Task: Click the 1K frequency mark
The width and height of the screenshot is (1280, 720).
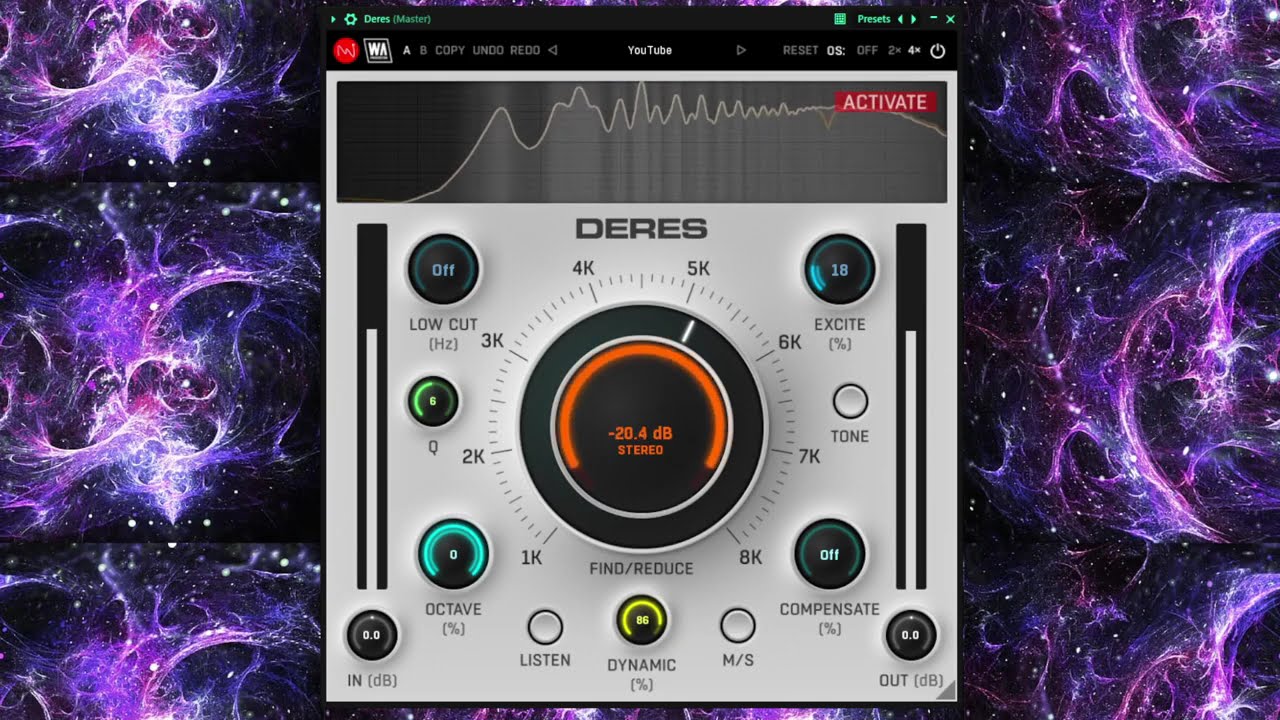Action: coord(531,558)
